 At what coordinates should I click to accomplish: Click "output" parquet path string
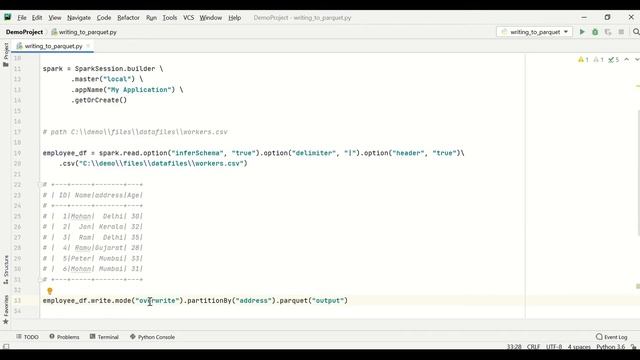pos(328,300)
